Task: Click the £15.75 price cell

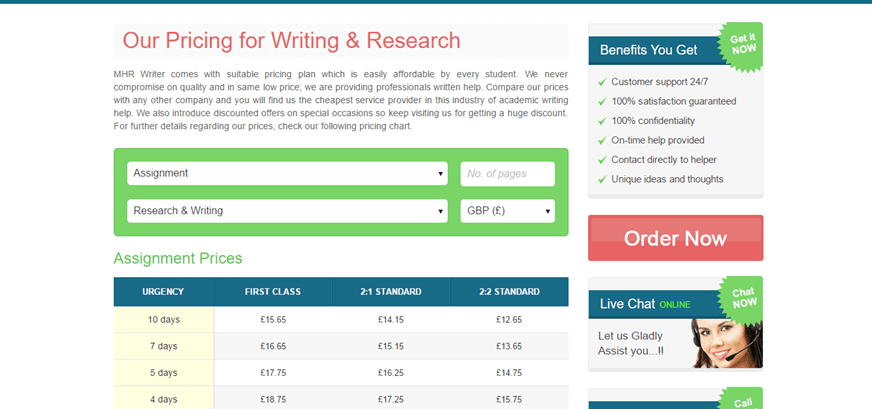Action: click(x=509, y=400)
